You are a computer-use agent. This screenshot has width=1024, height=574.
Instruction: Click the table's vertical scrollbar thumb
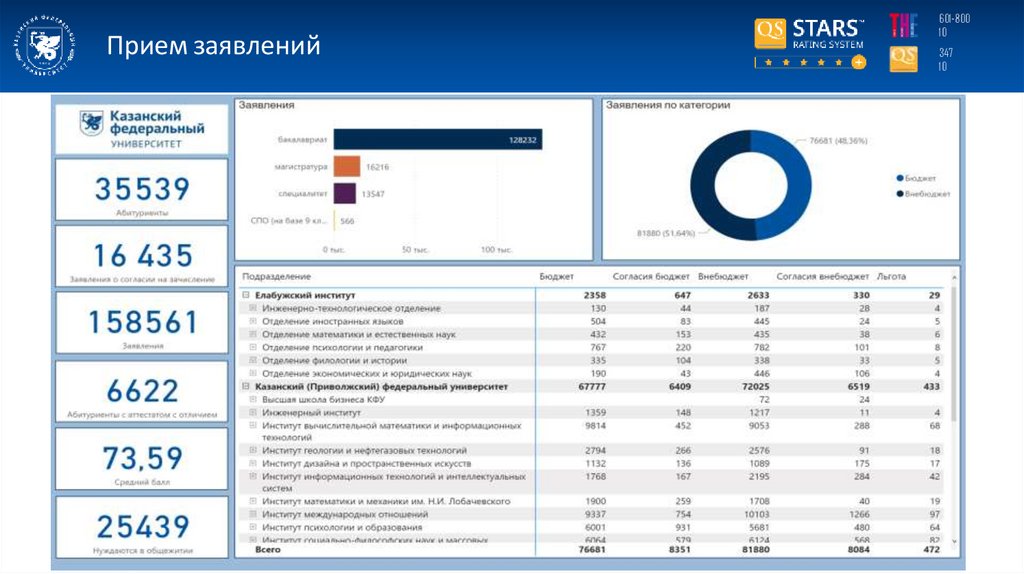coord(954,353)
